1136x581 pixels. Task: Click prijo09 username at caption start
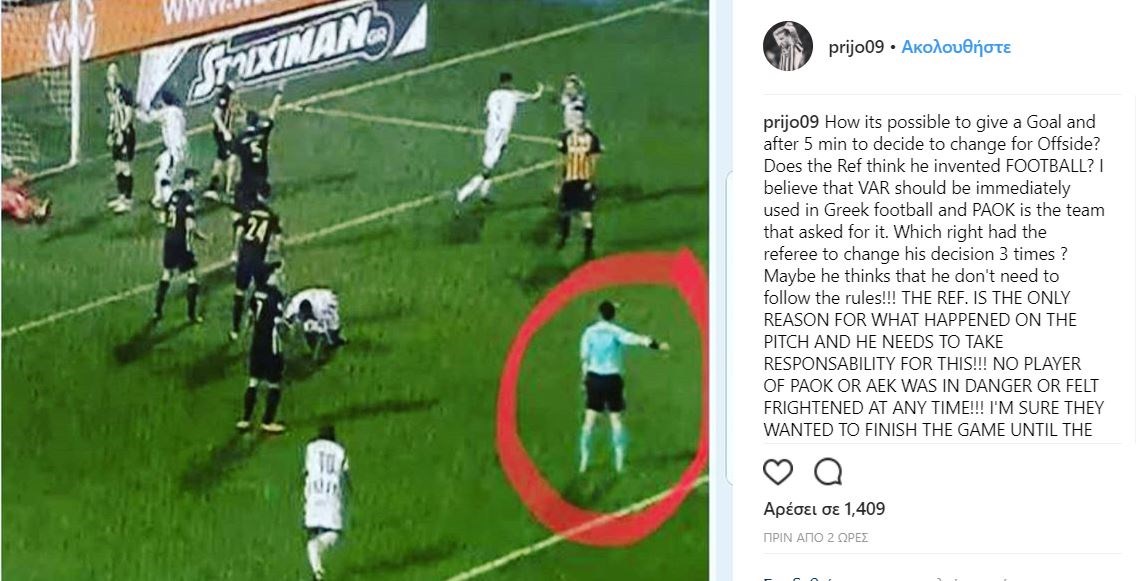(x=791, y=122)
